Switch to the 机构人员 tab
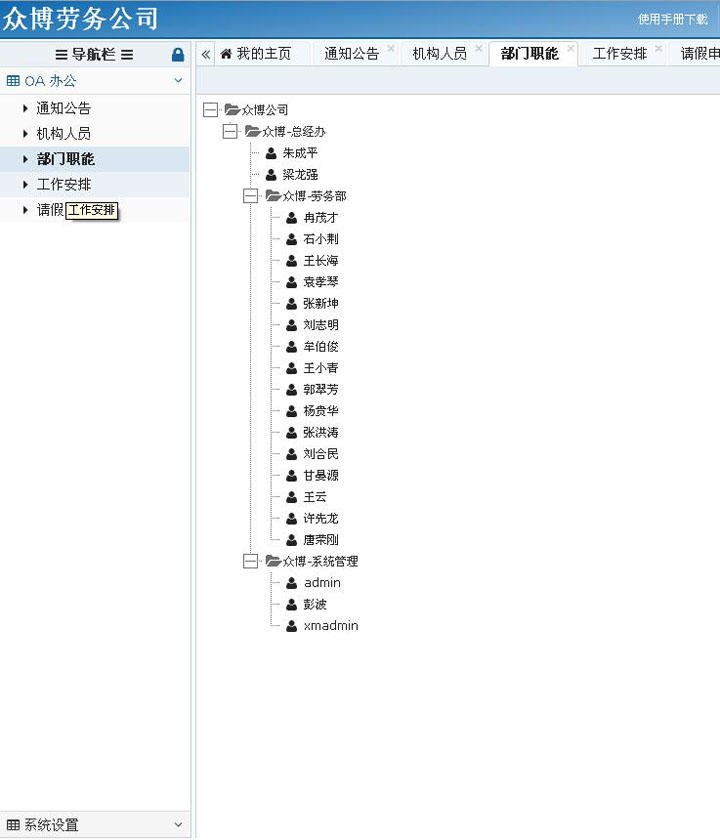The image size is (720, 840). coord(439,54)
